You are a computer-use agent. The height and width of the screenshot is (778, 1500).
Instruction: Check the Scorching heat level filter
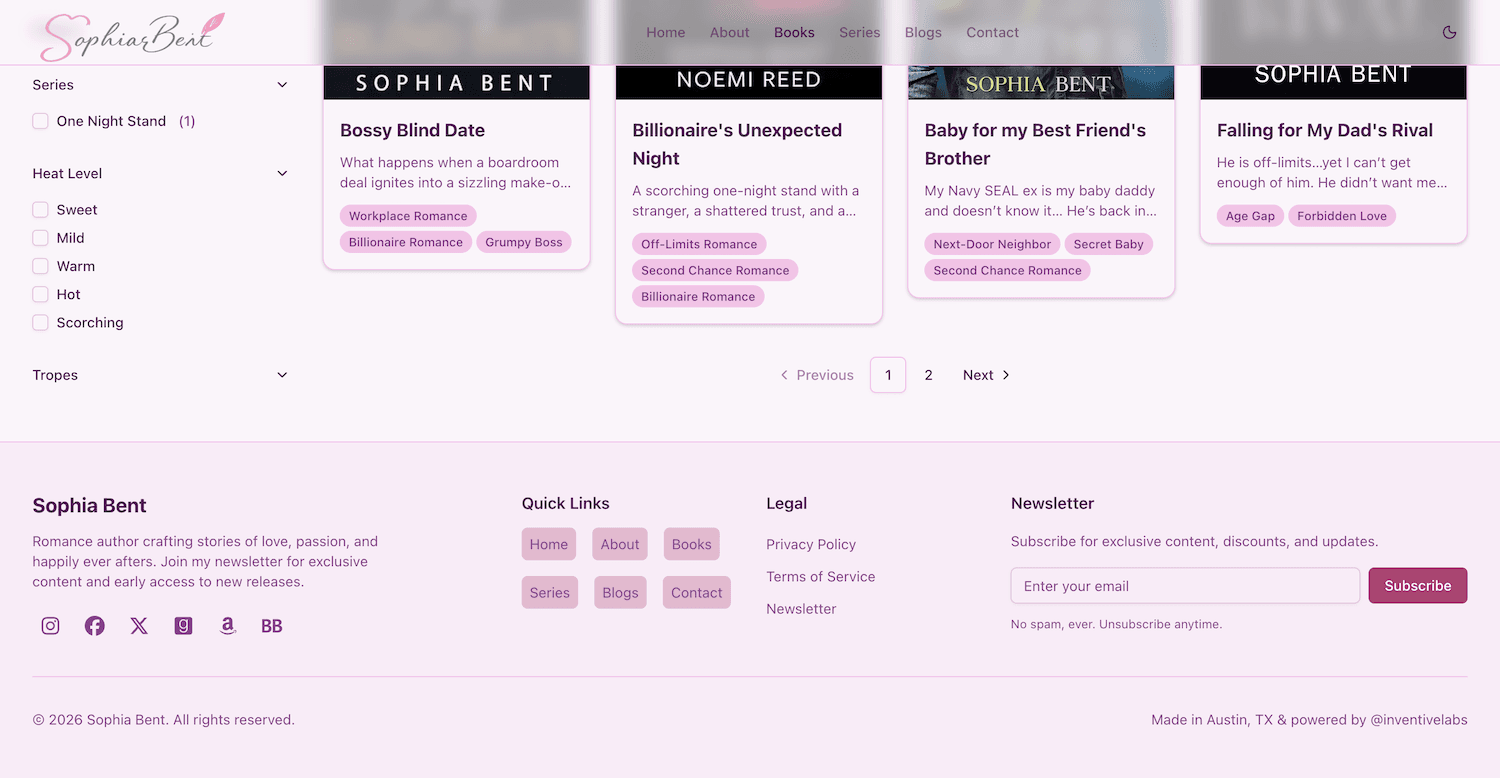click(40, 322)
